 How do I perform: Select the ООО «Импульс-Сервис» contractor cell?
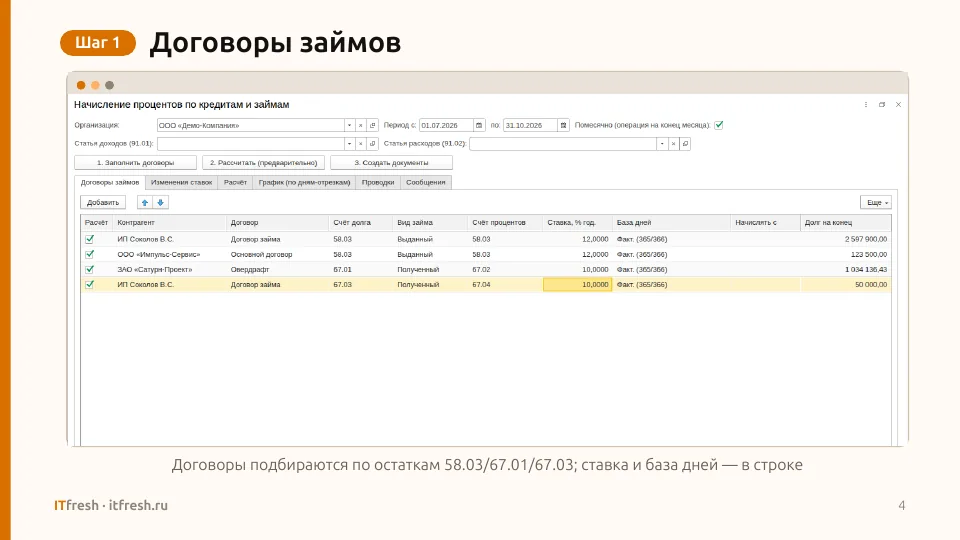coord(169,255)
